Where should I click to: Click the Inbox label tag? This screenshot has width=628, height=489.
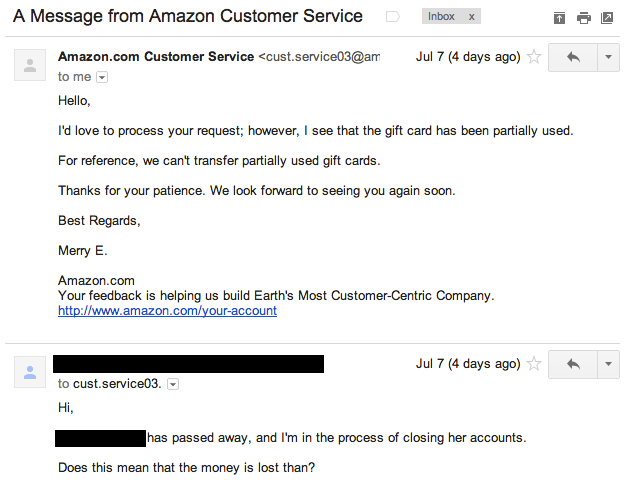pyautogui.click(x=441, y=17)
